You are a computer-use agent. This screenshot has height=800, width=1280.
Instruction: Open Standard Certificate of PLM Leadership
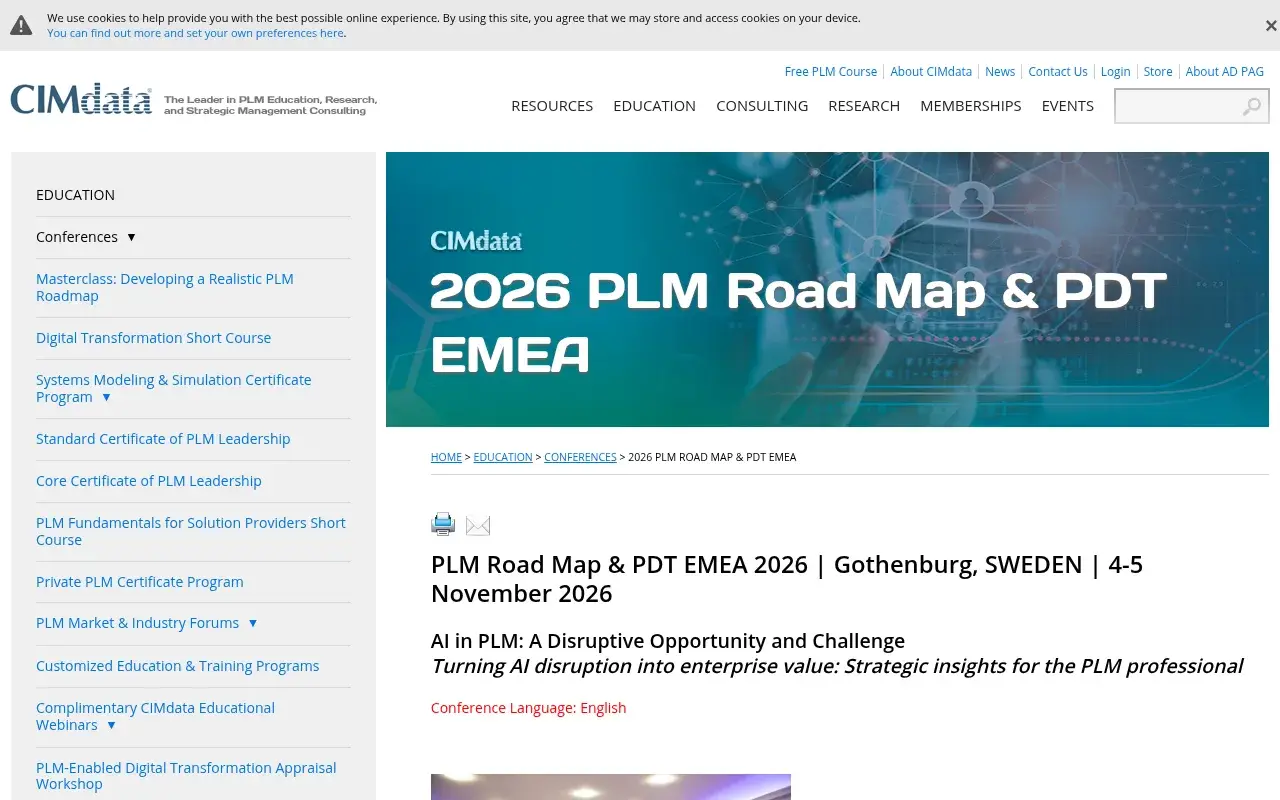pyautogui.click(x=163, y=439)
